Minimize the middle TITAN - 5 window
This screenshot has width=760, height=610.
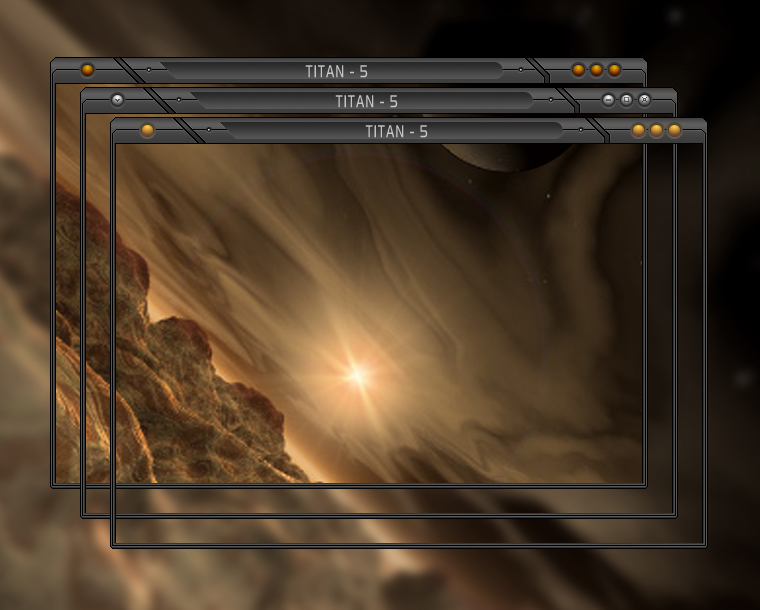[608, 100]
